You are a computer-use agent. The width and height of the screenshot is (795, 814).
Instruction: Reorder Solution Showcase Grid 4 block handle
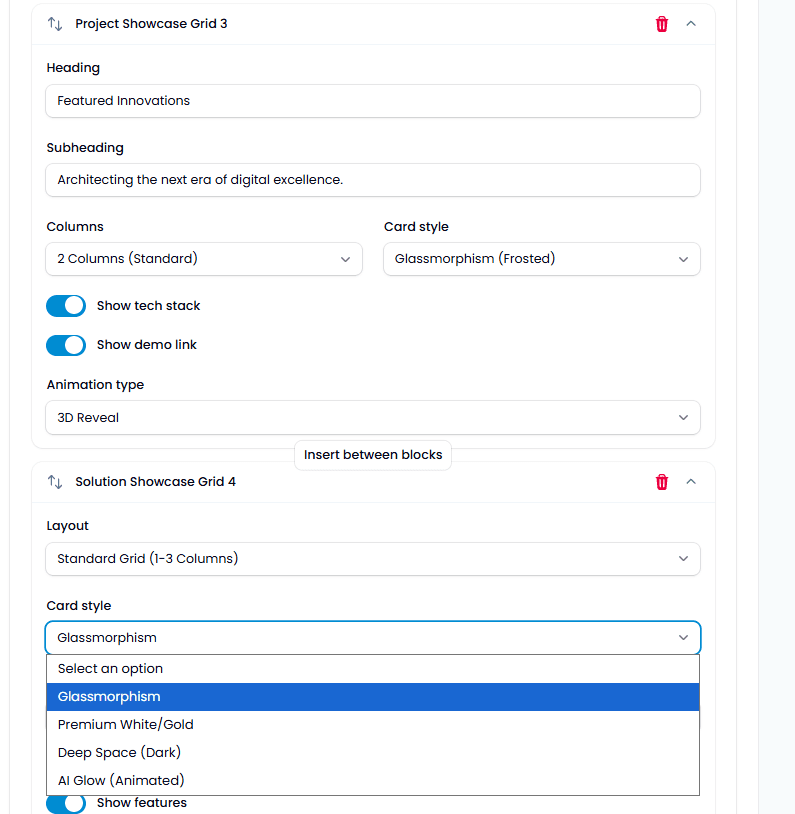tap(55, 482)
